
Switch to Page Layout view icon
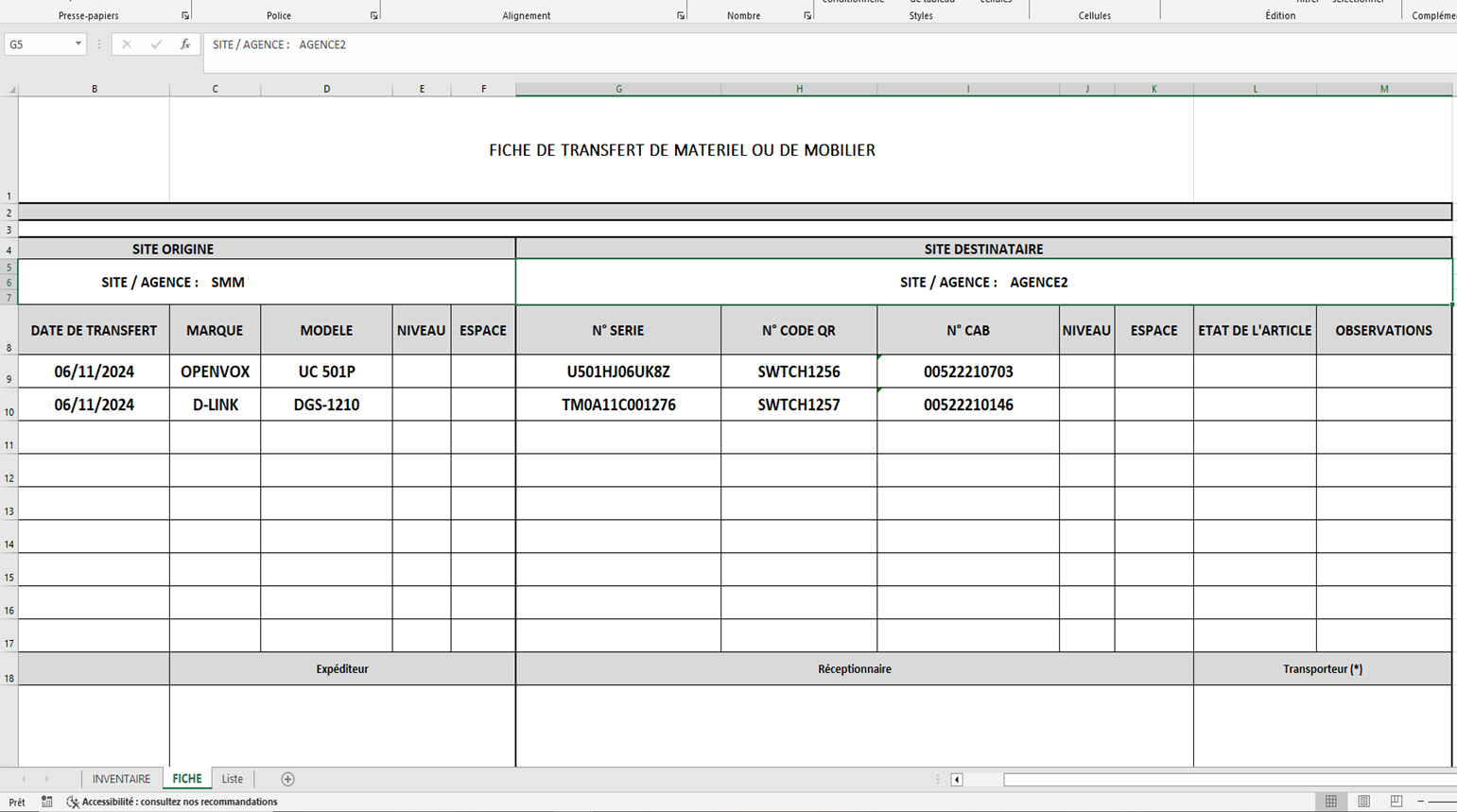(x=1363, y=802)
